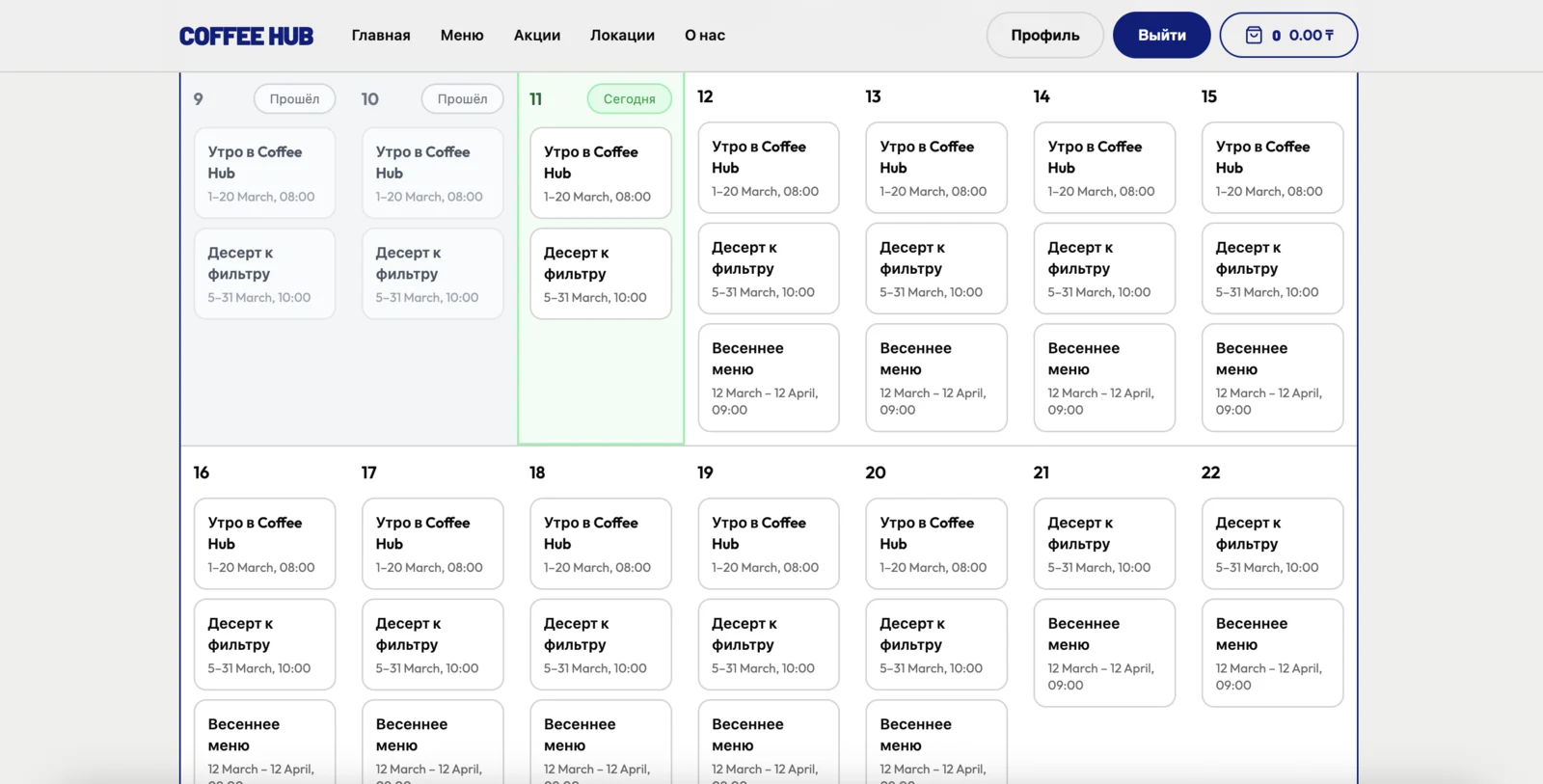
Task: Click the Выйти button
Action: (x=1162, y=35)
